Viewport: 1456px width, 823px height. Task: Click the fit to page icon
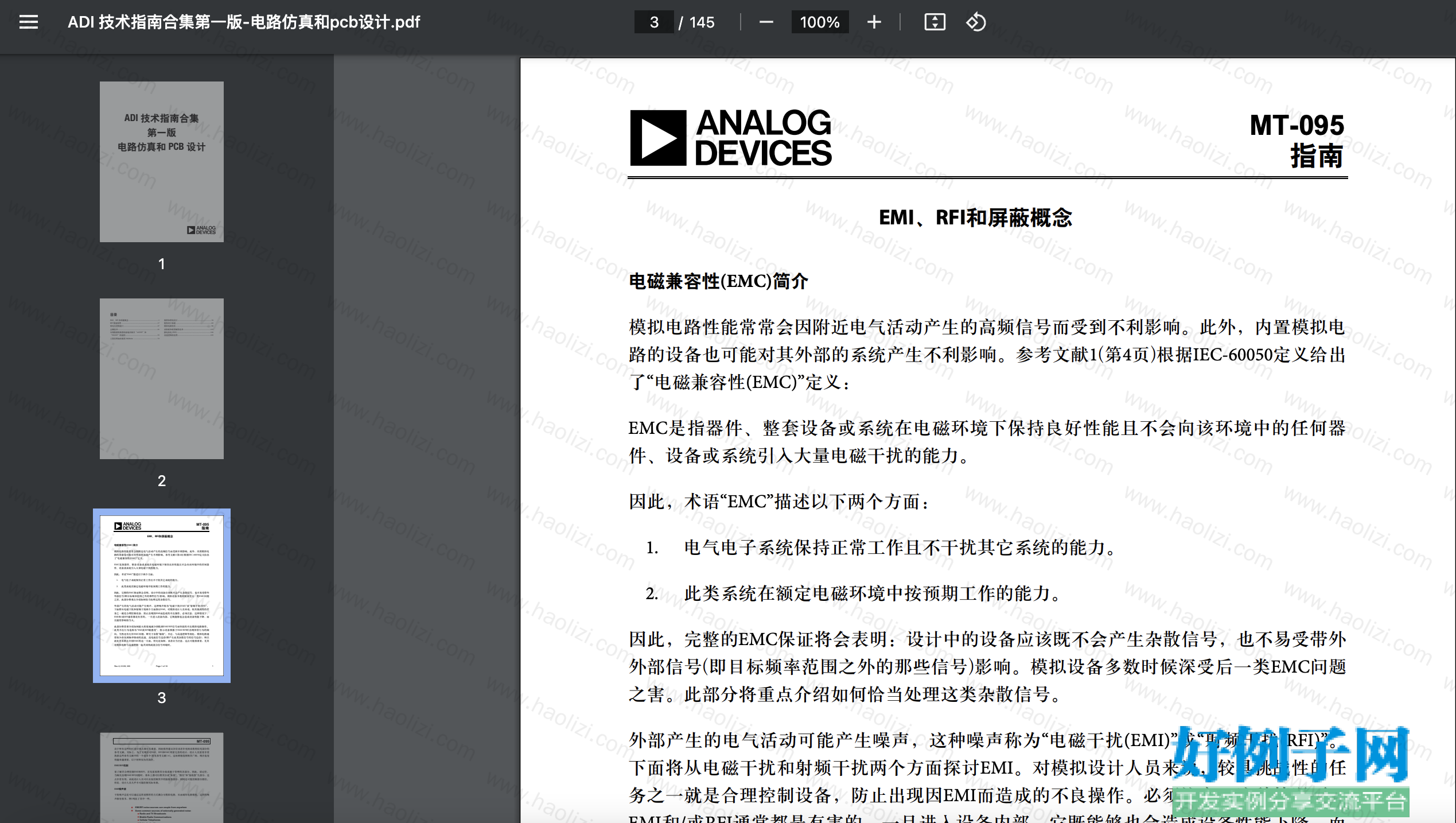point(935,22)
